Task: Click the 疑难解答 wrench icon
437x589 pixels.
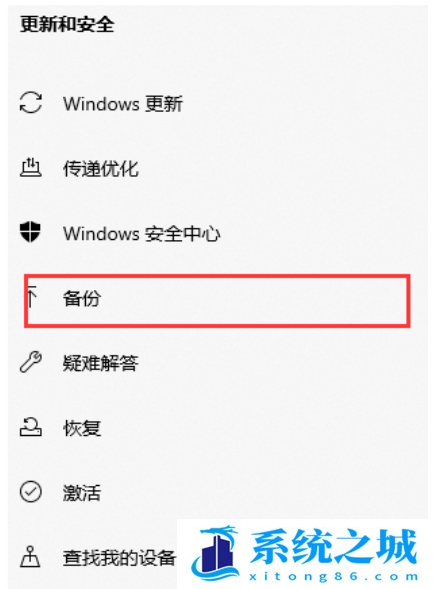Action: pyautogui.click(x=31, y=362)
